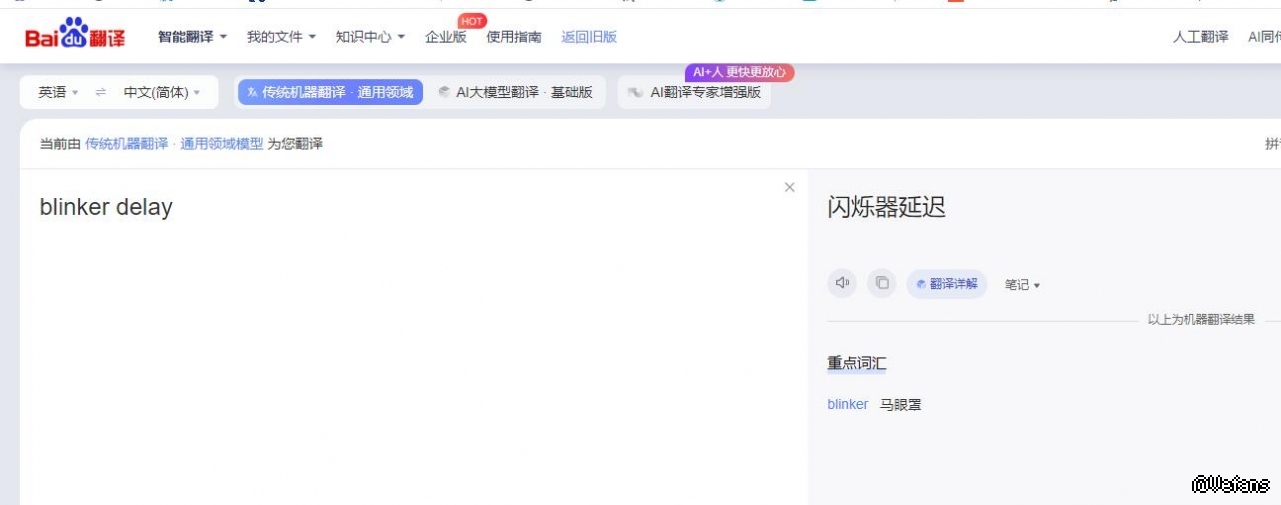Click the 以上为机器翻译结果 notice
Image resolution: width=1281 pixels, height=505 pixels.
(x=1201, y=320)
